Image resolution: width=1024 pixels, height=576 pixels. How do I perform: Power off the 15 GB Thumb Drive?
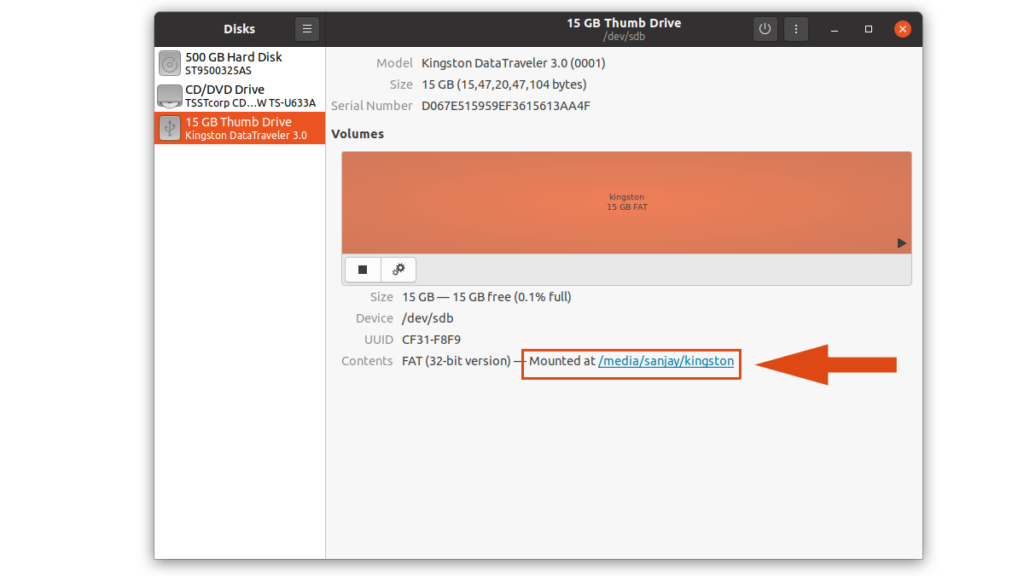click(x=764, y=28)
